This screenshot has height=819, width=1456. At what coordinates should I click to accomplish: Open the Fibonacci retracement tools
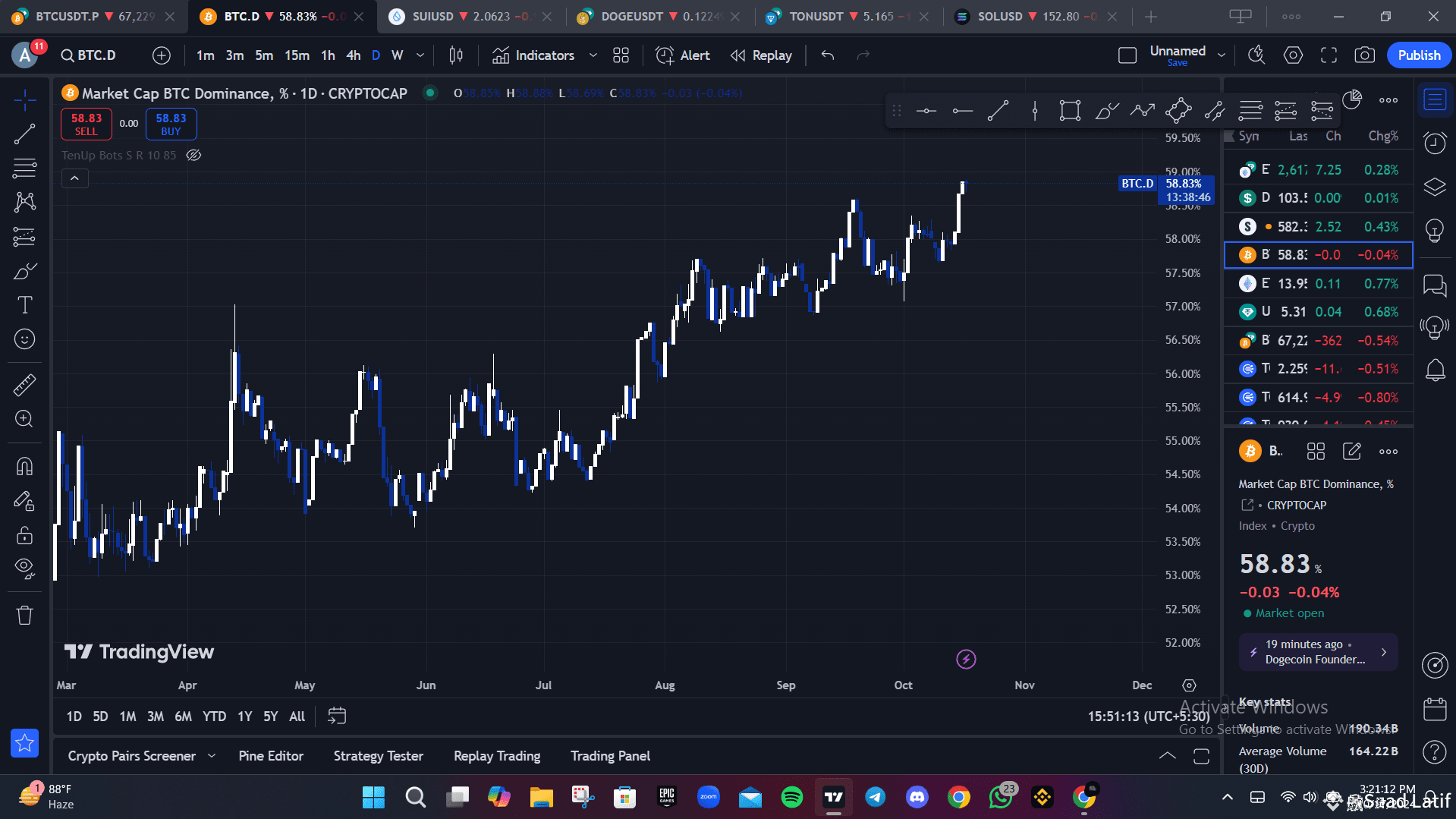click(x=24, y=168)
